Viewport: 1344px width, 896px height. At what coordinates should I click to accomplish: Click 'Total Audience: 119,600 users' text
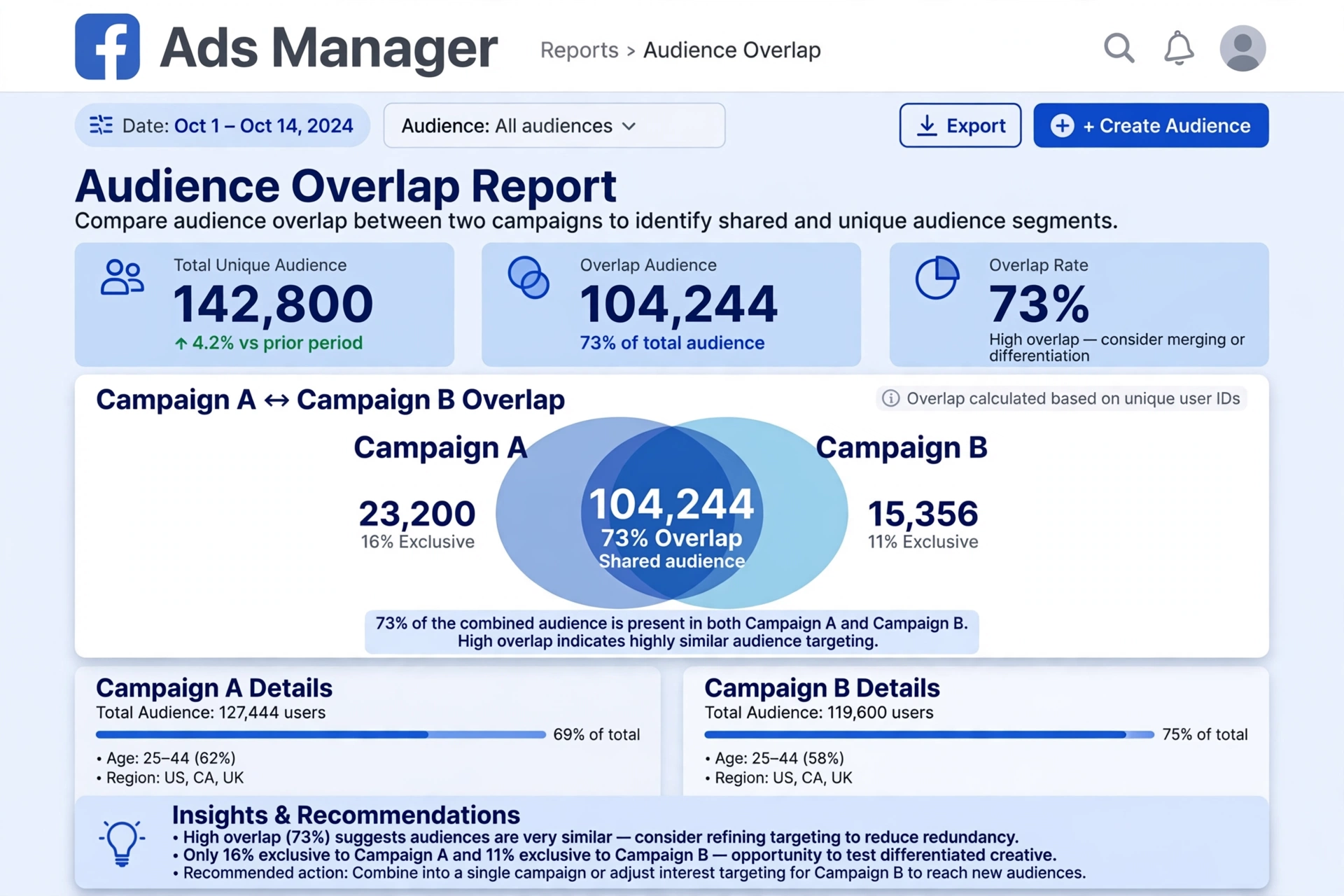[819, 713]
